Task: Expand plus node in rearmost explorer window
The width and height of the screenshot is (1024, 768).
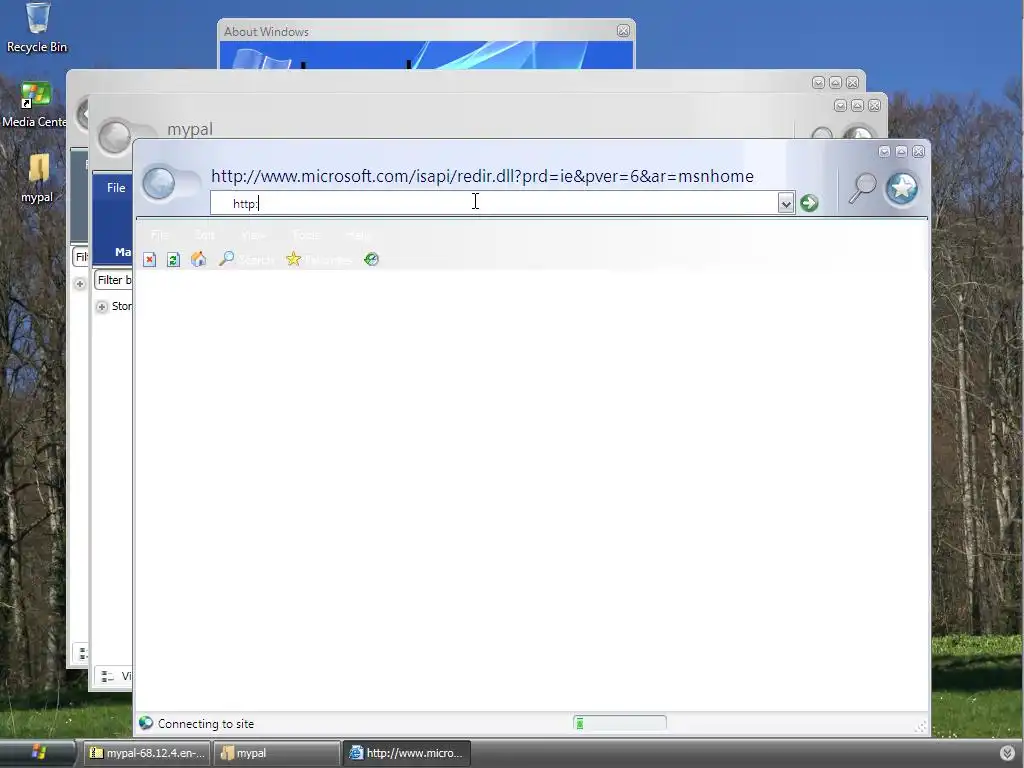Action: coord(80,284)
